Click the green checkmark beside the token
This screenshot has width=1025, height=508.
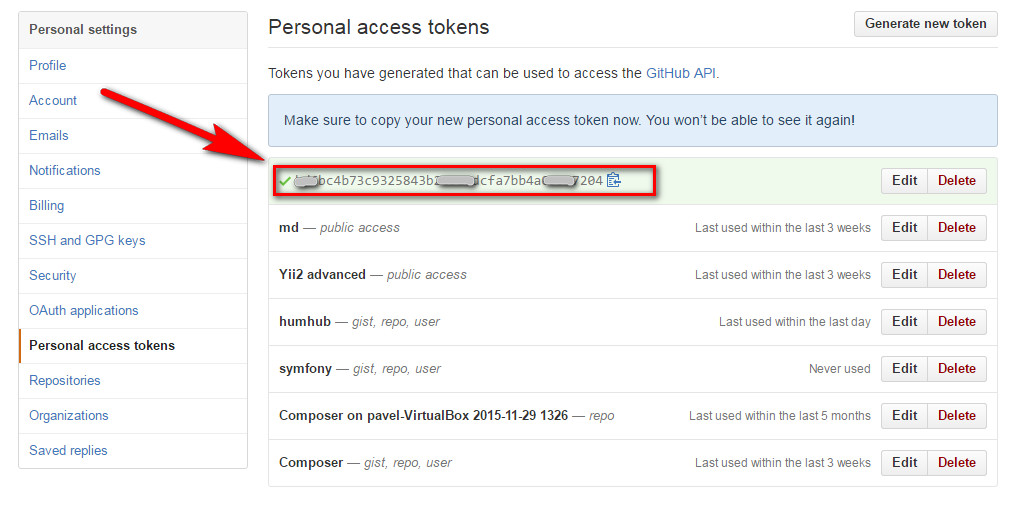coord(284,181)
